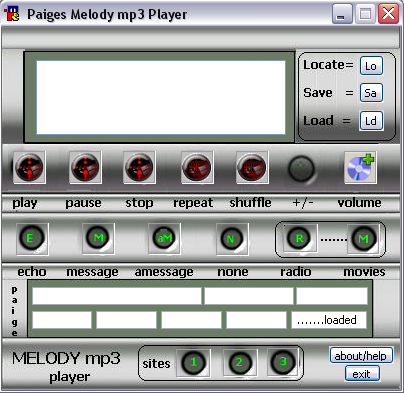
Task: Save playlist with the Sa button
Action: click(371, 93)
